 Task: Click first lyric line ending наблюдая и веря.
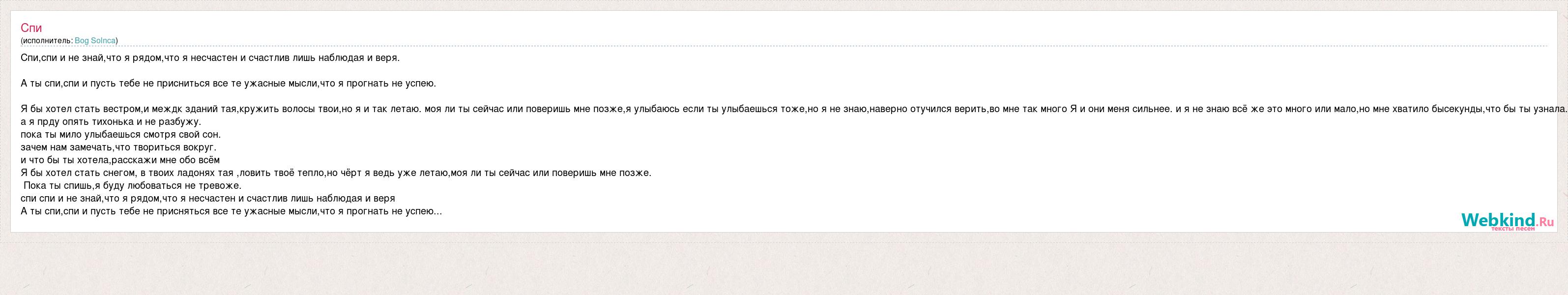click(210, 58)
